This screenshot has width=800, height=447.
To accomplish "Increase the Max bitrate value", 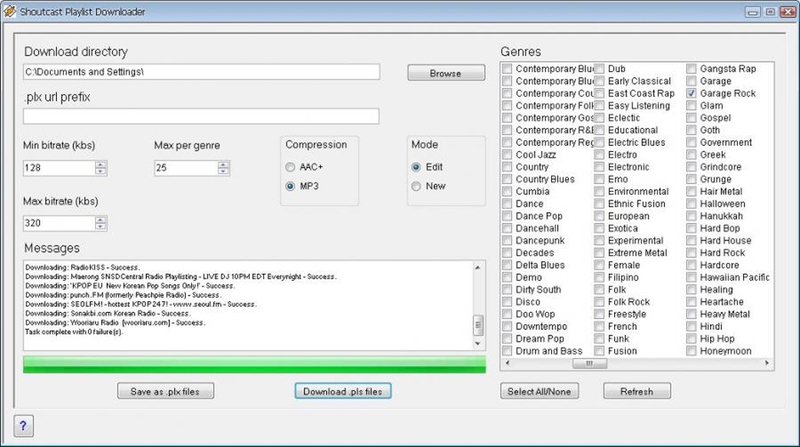I will 101,220.
